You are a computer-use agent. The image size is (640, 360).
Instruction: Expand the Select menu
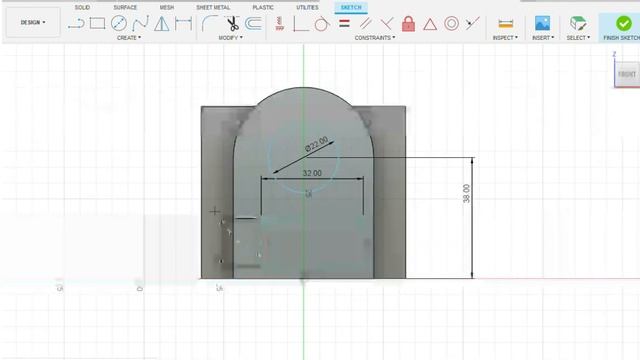(x=578, y=38)
